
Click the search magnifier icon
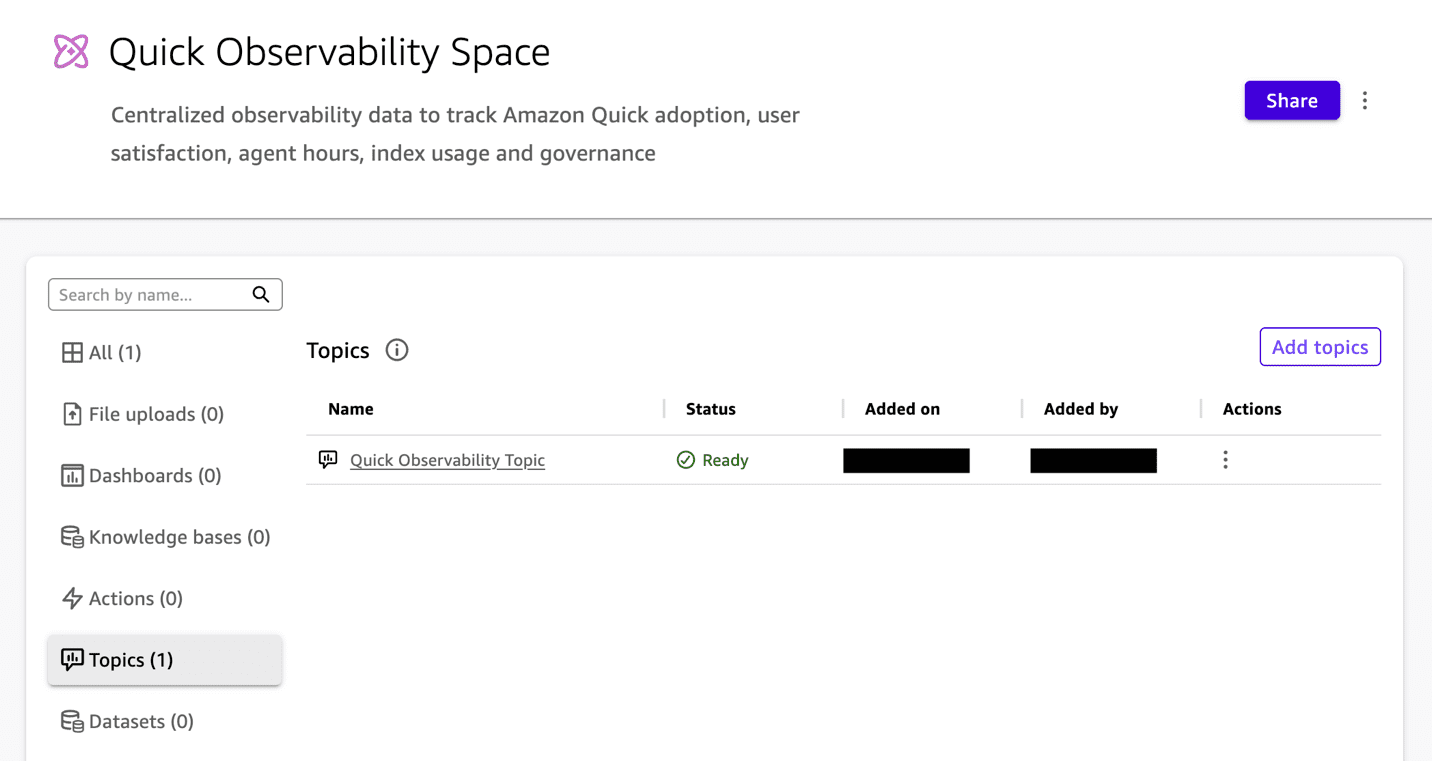261,294
